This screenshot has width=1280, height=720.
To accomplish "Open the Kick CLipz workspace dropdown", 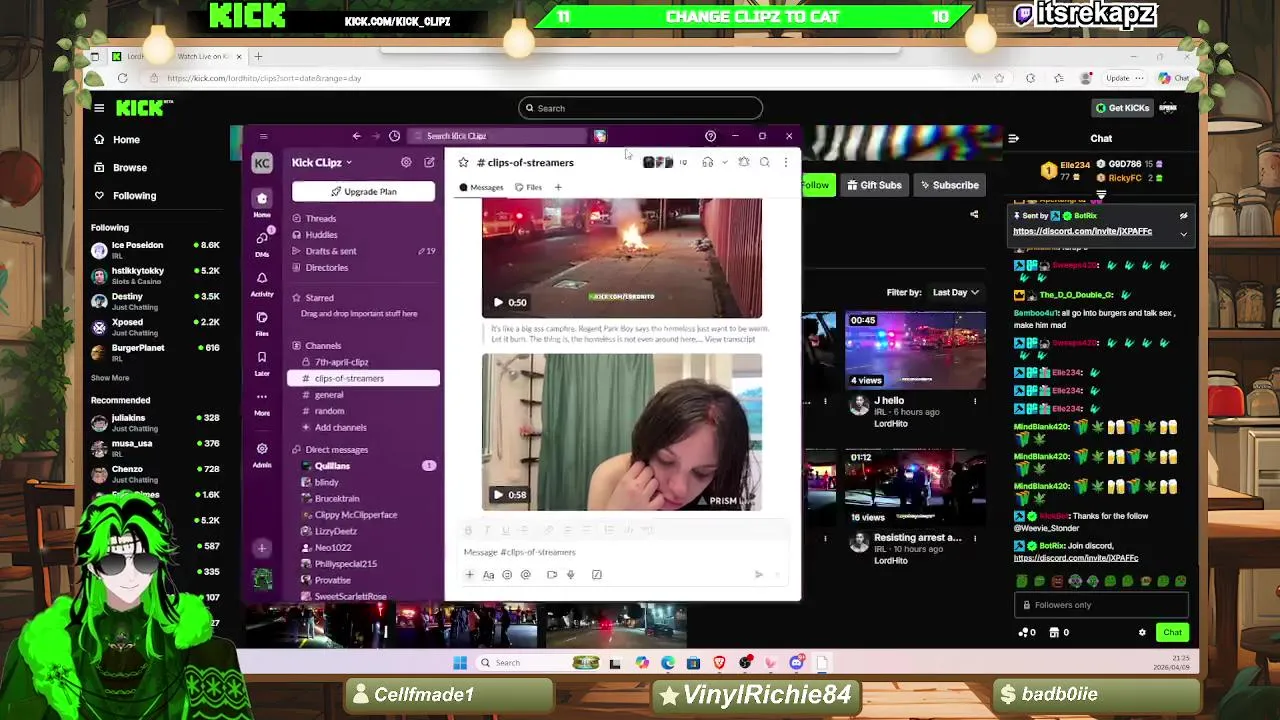I will point(322,162).
